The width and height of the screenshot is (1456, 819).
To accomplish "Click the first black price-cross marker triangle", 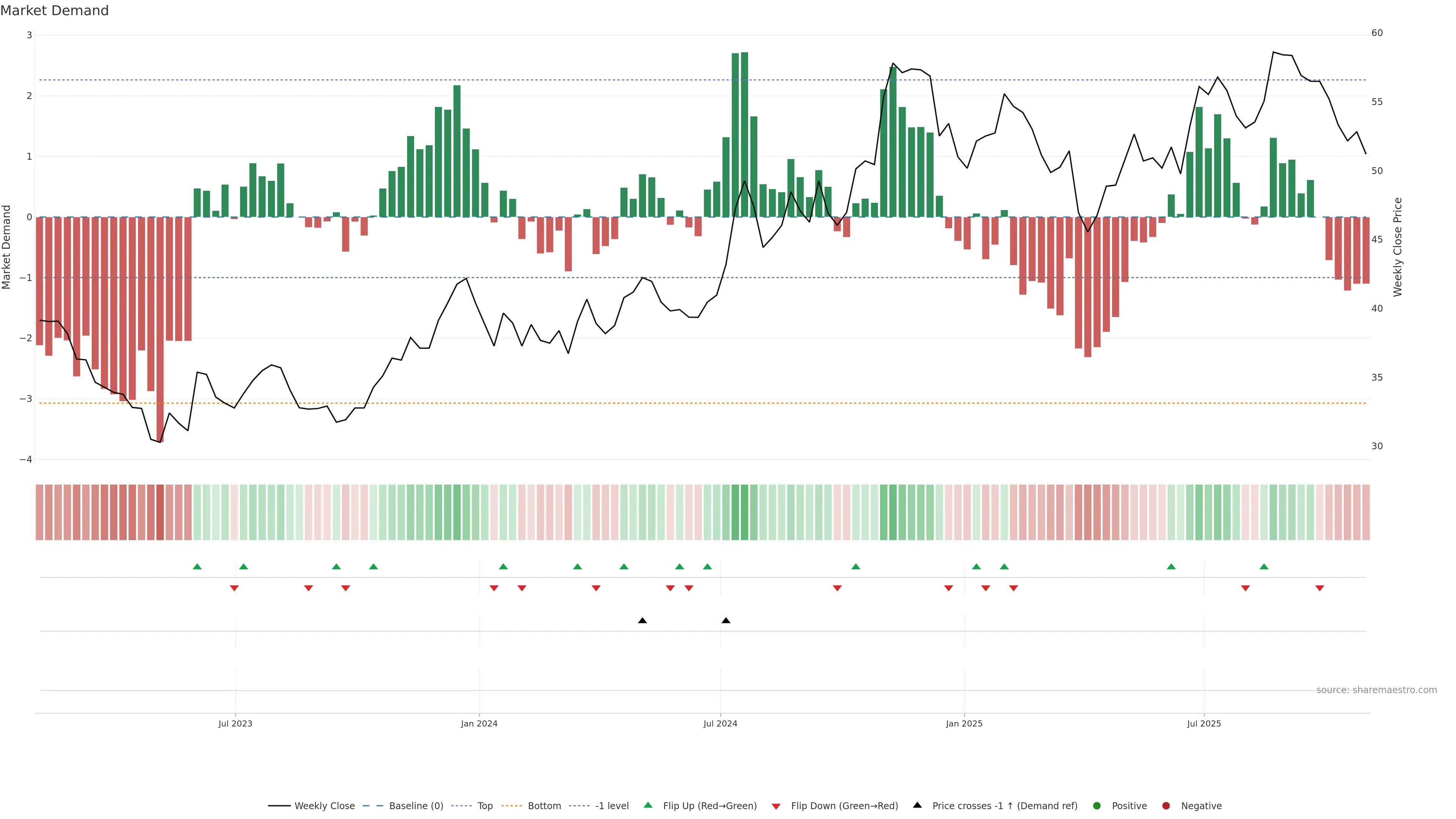I will [x=642, y=621].
